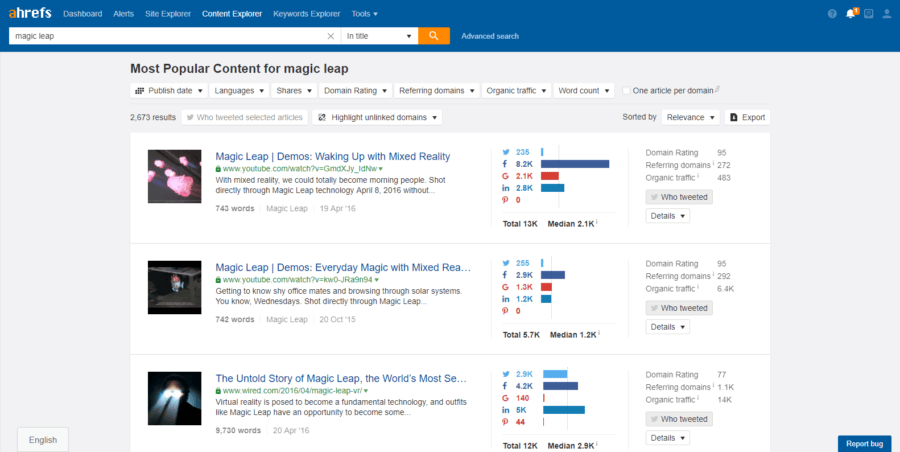
Task: Change the Sorted by Relevance dropdown
Action: coord(690,117)
